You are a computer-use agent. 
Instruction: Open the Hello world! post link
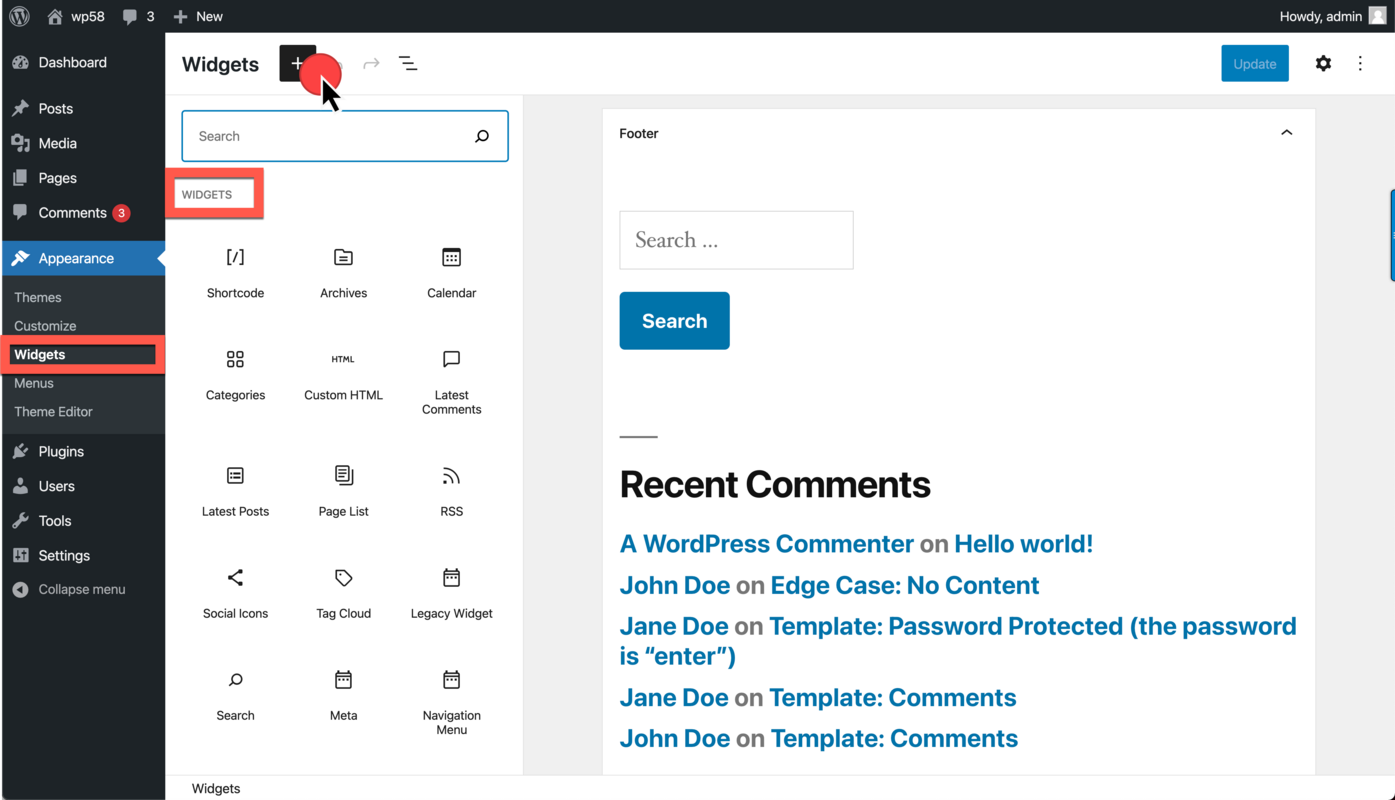coord(1022,543)
